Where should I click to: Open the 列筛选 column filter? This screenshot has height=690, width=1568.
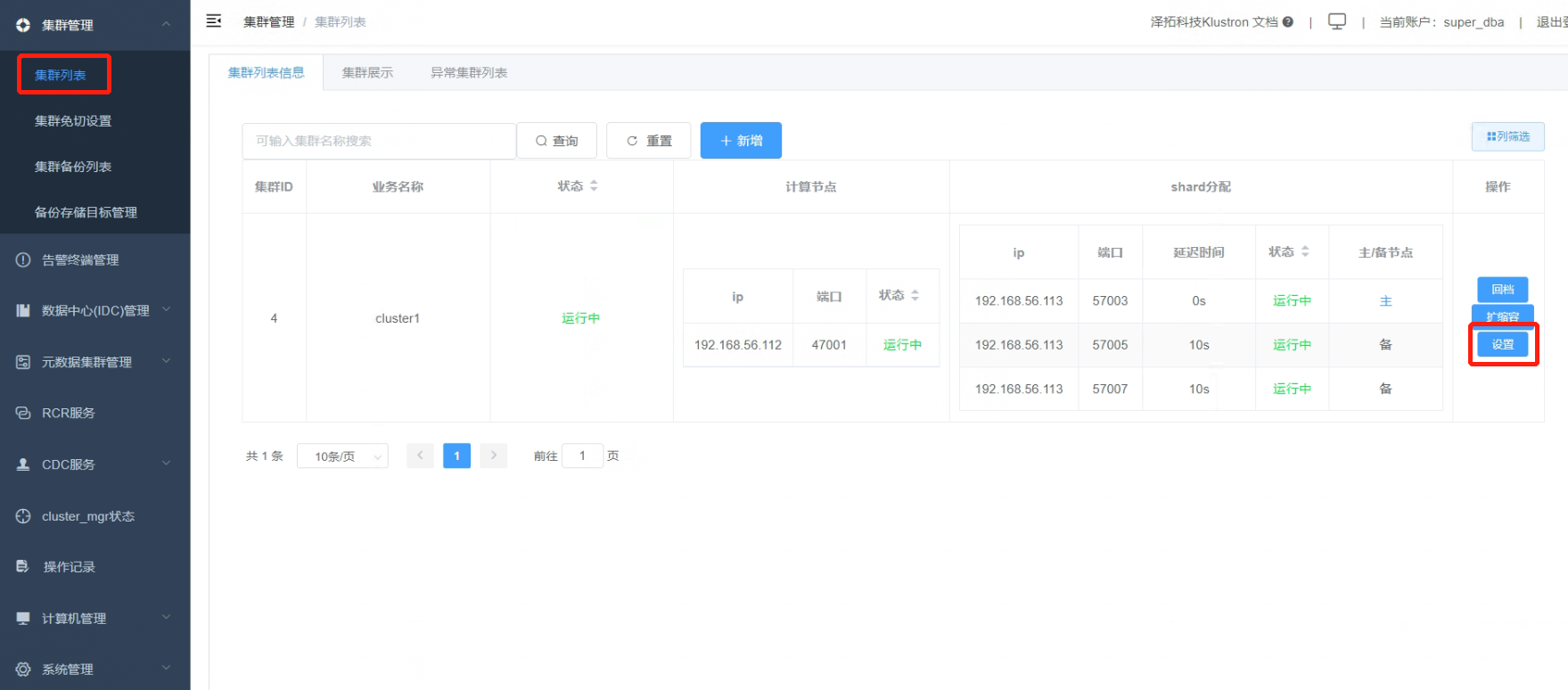(1507, 136)
